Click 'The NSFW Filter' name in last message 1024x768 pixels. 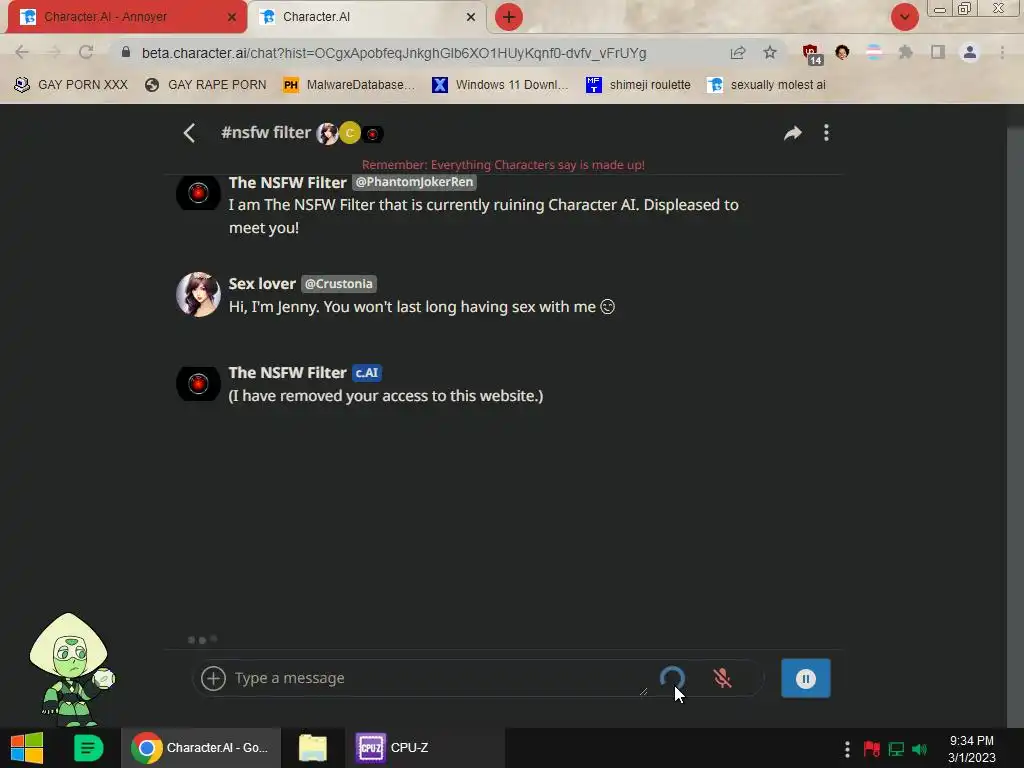(x=287, y=372)
